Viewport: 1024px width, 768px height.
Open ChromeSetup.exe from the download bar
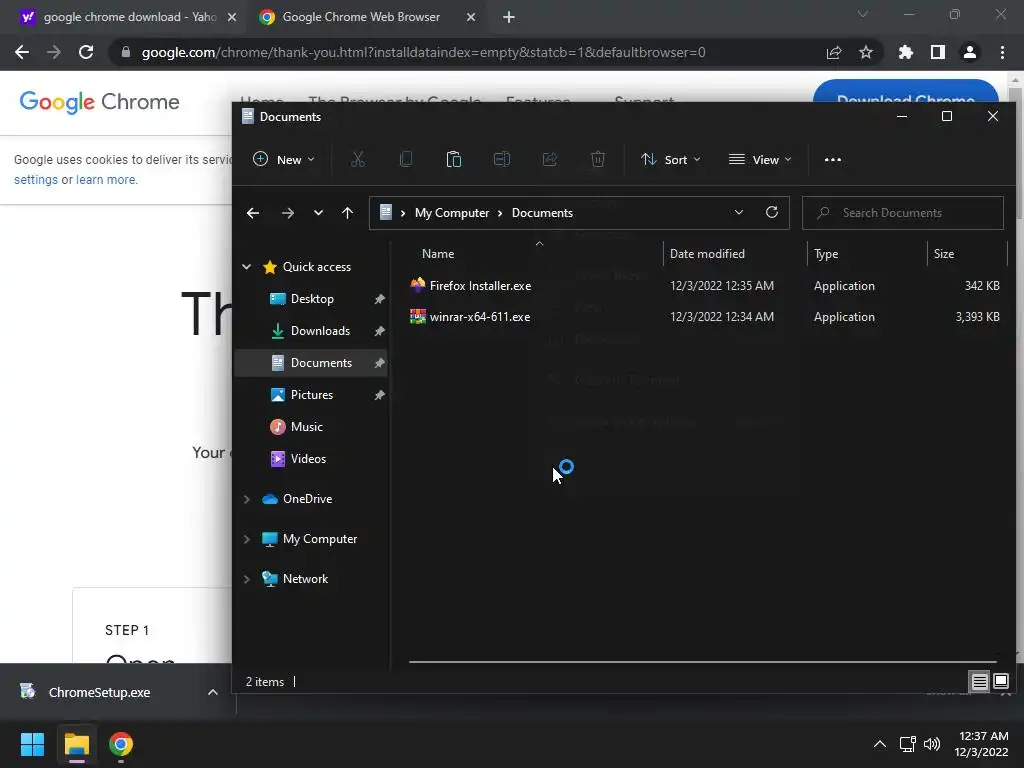point(98,692)
